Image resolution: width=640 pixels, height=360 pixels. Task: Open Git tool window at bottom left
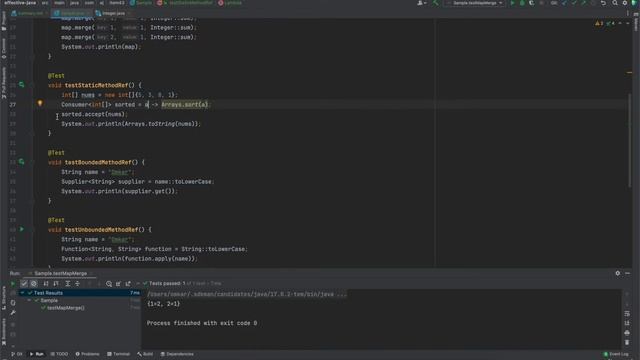pyautogui.click(x=17, y=354)
